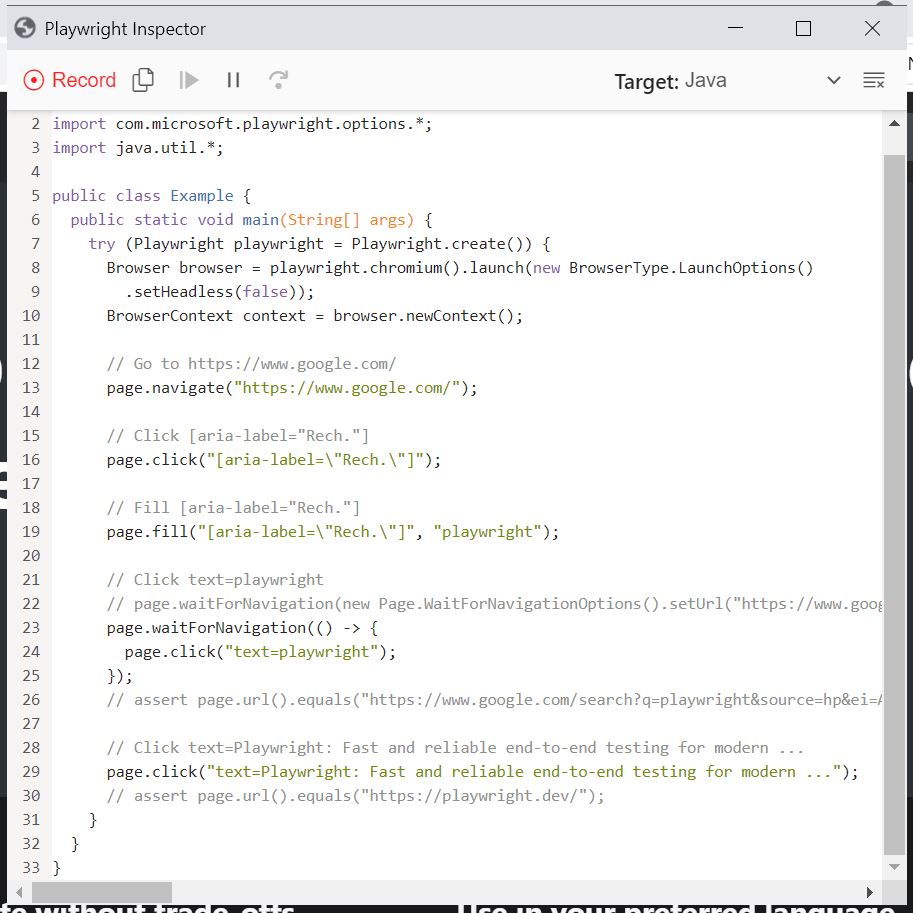Click the Pause icon in toolbar

pyautogui.click(x=233, y=80)
